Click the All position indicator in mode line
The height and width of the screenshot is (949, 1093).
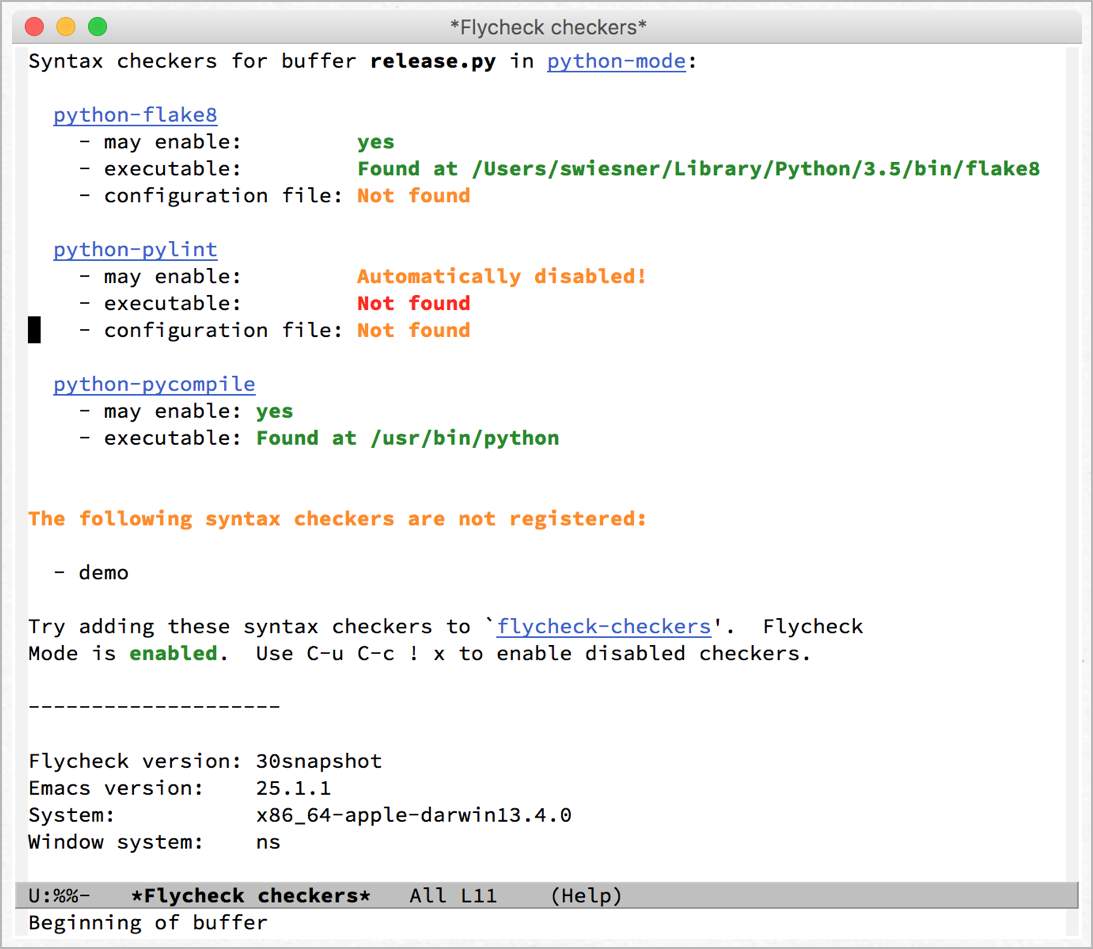427,896
